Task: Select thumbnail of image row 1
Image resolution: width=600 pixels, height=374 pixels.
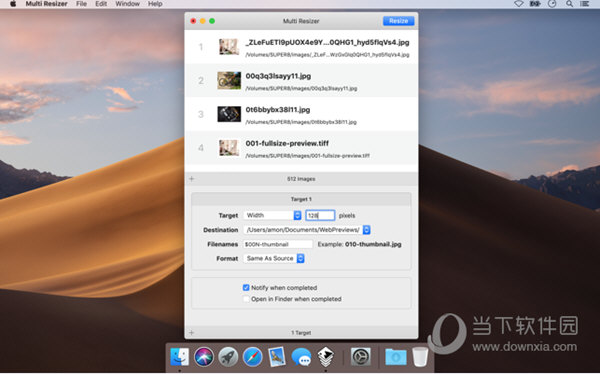Action: 229,47
